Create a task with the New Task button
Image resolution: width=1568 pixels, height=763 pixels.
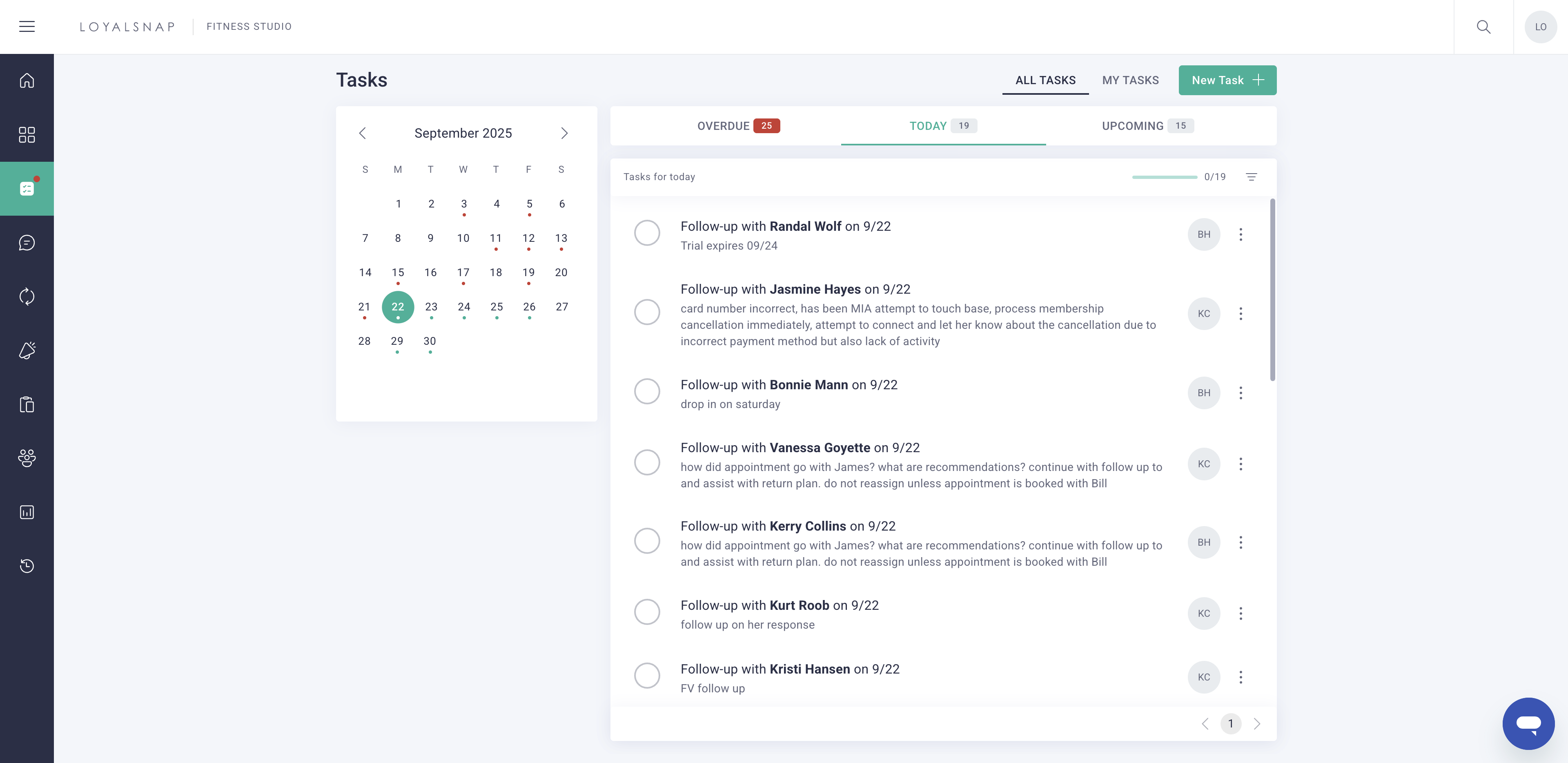click(1227, 80)
